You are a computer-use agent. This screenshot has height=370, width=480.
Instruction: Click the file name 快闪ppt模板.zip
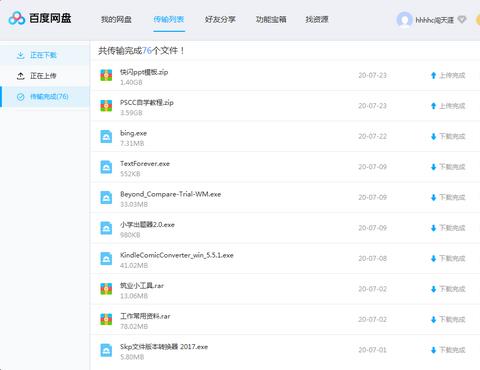tap(144, 72)
